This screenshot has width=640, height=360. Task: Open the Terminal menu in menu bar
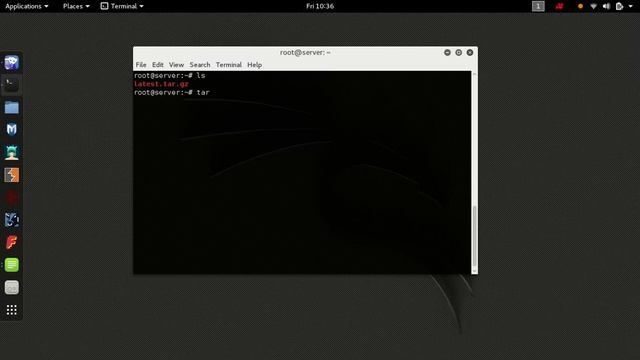[229, 65]
